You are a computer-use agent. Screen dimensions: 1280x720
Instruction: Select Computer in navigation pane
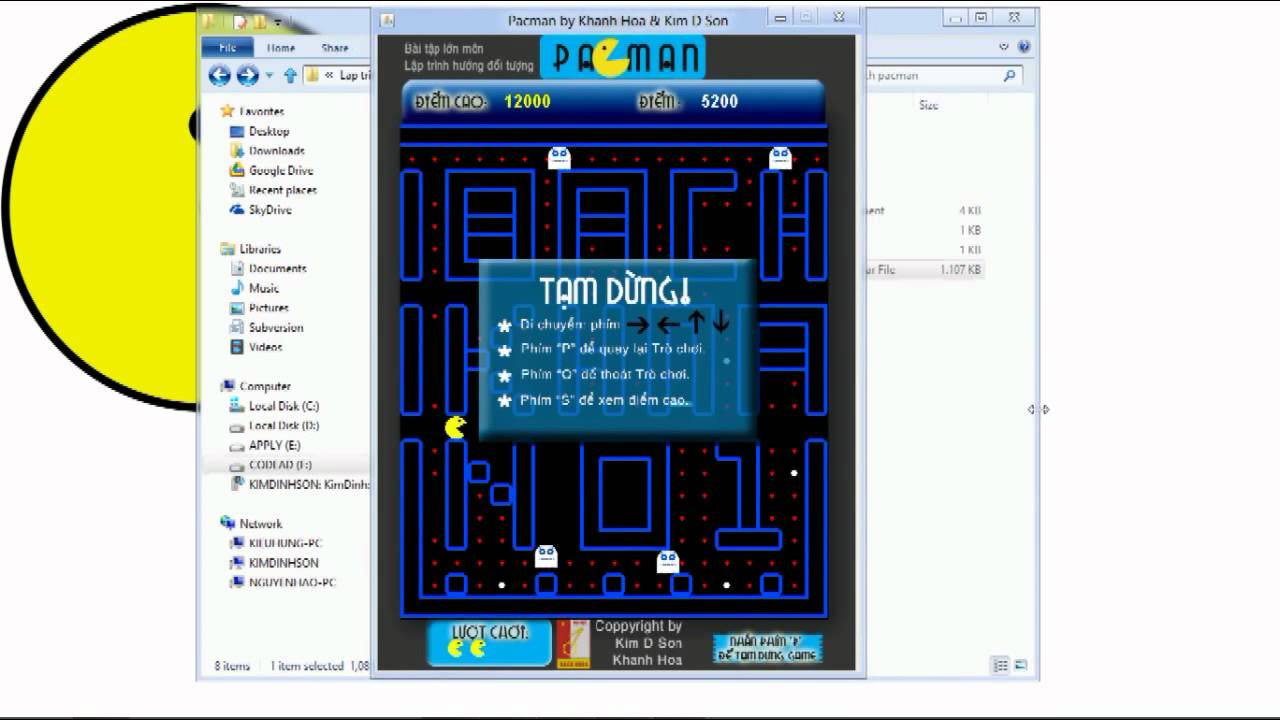[x=256, y=386]
